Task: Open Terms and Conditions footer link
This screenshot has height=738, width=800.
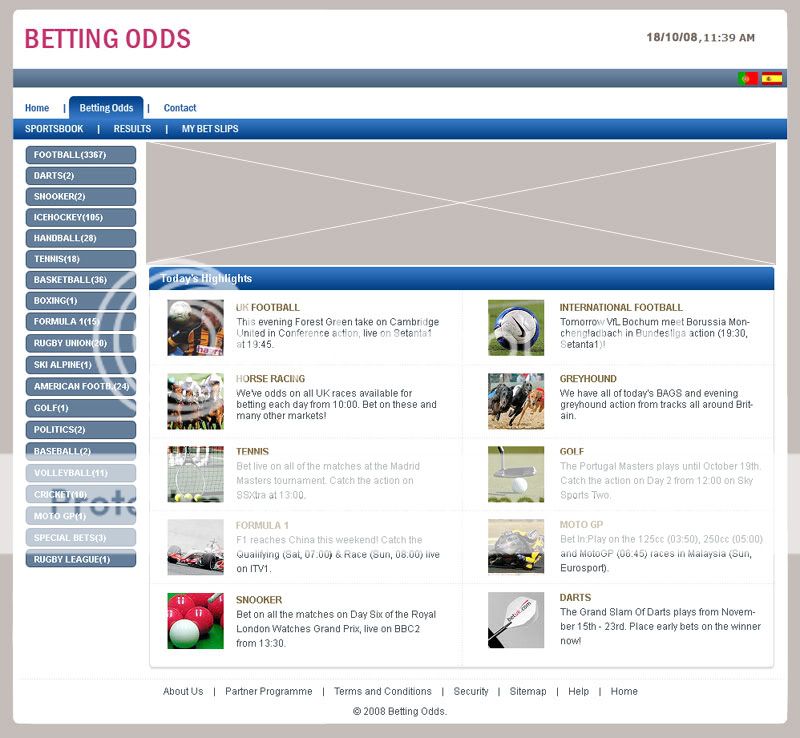Action: click(x=383, y=691)
